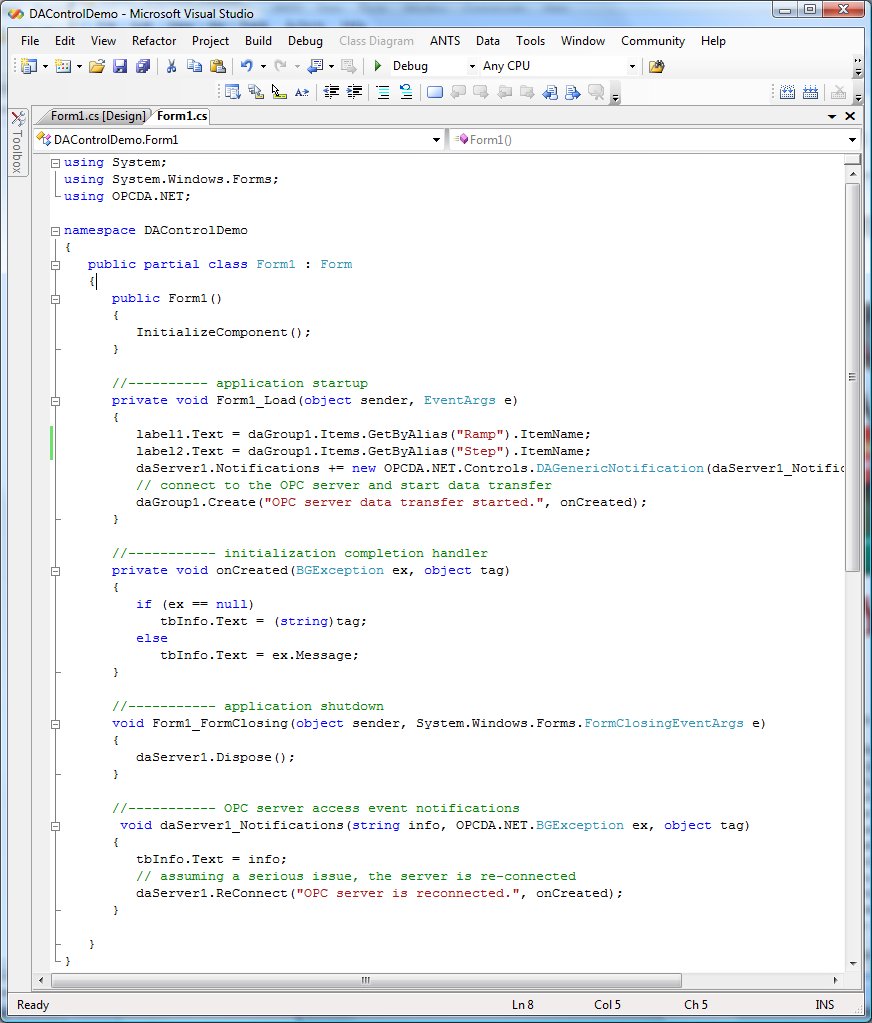872x1023 pixels.
Task: Close the Form1.cs document with X
Action: pos(850,115)
